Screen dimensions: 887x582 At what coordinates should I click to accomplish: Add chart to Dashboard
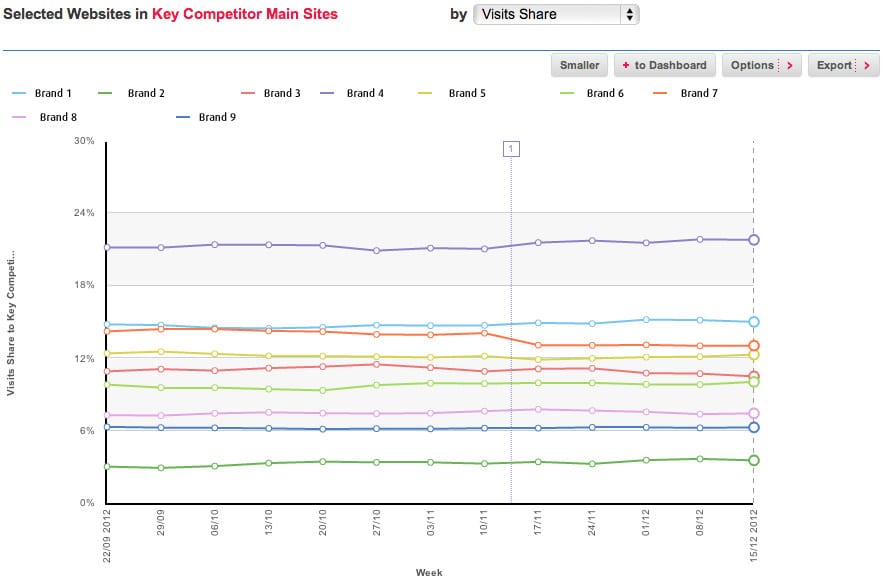point(663,65)
